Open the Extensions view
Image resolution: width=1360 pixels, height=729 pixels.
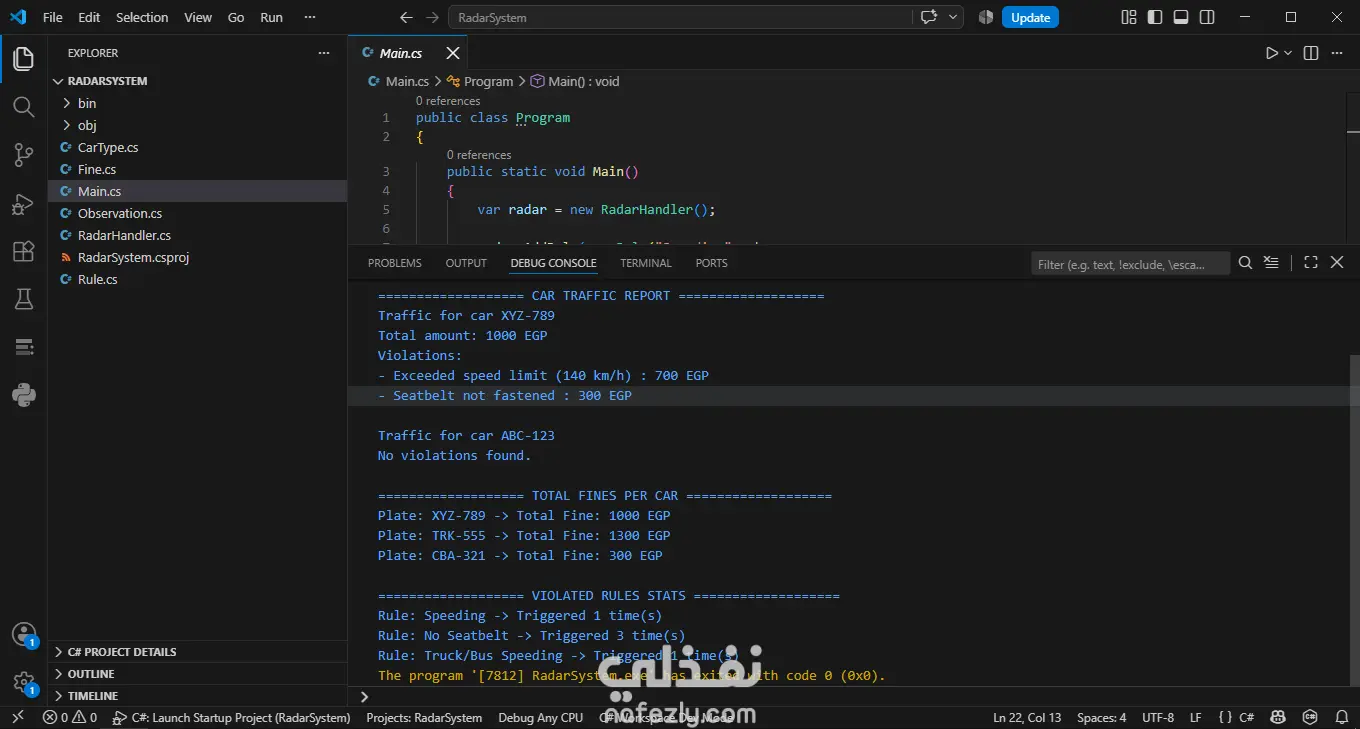pos(23,251)
